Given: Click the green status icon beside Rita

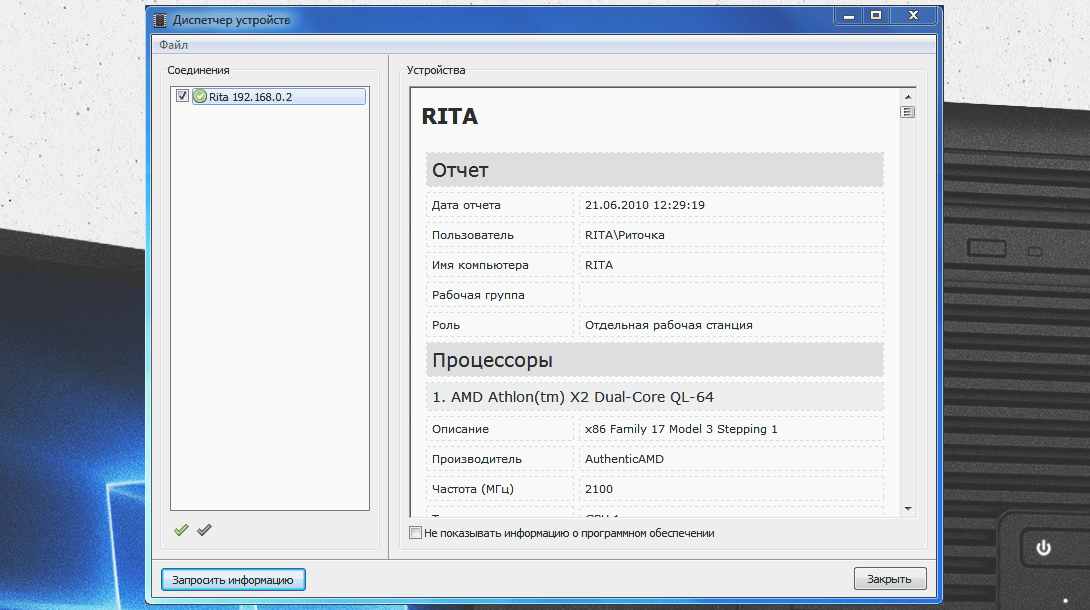Looking at the screenshot, I should click(x=200, y=97).
